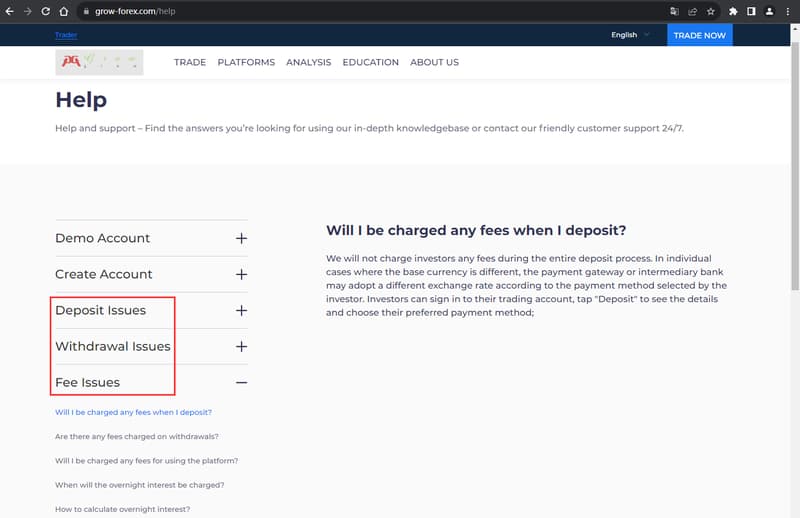The width and height of the screenshot is (800, 518).
Task: Expand Create Account with plus icon
Action: [241, 275]
